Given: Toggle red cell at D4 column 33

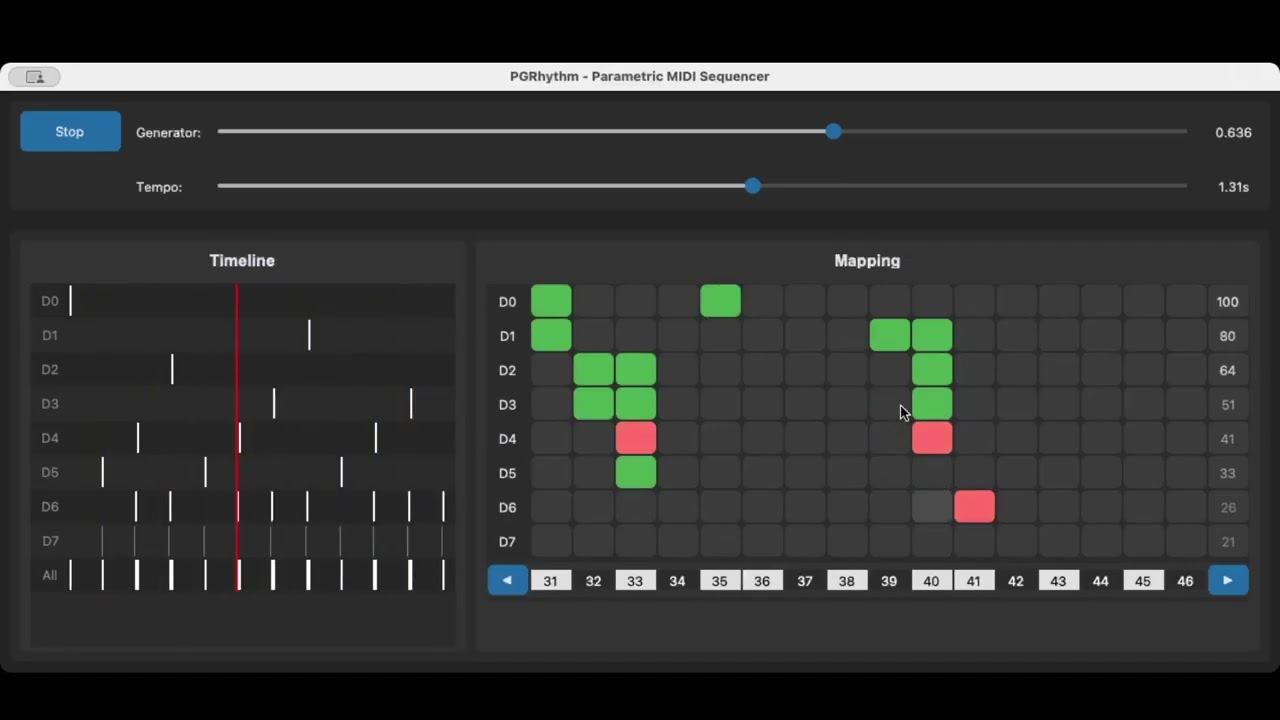Looking at the screenshot, I should click(x=636, y=438).
